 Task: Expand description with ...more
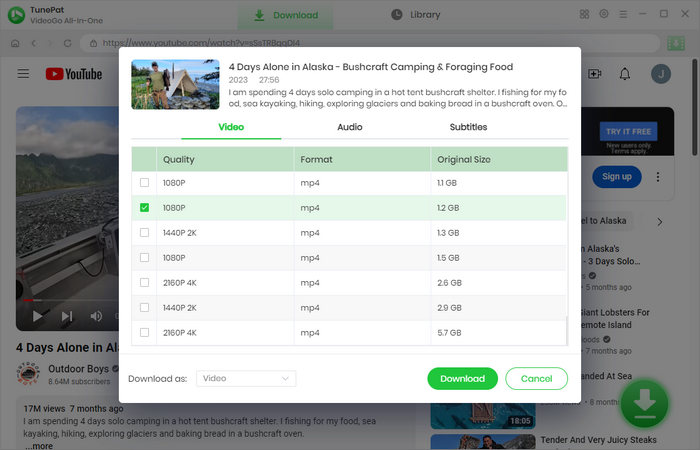pos(38,446)
